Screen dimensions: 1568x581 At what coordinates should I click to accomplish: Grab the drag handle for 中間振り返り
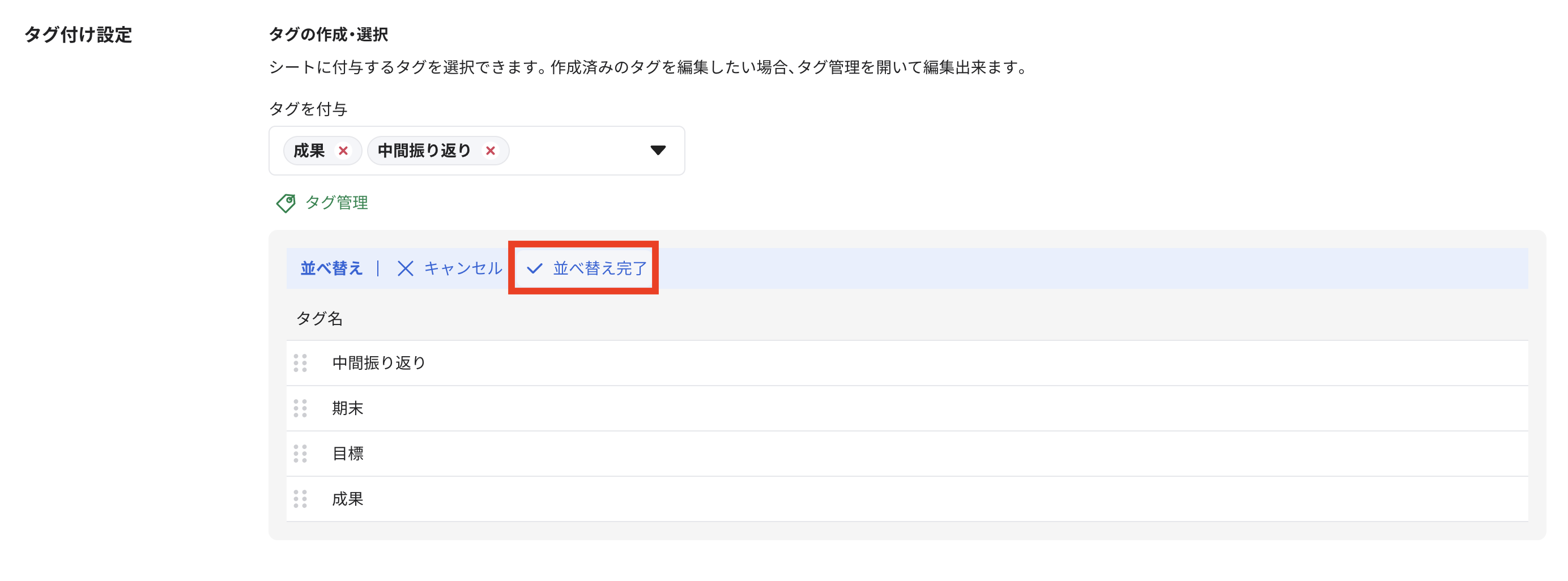300,363
